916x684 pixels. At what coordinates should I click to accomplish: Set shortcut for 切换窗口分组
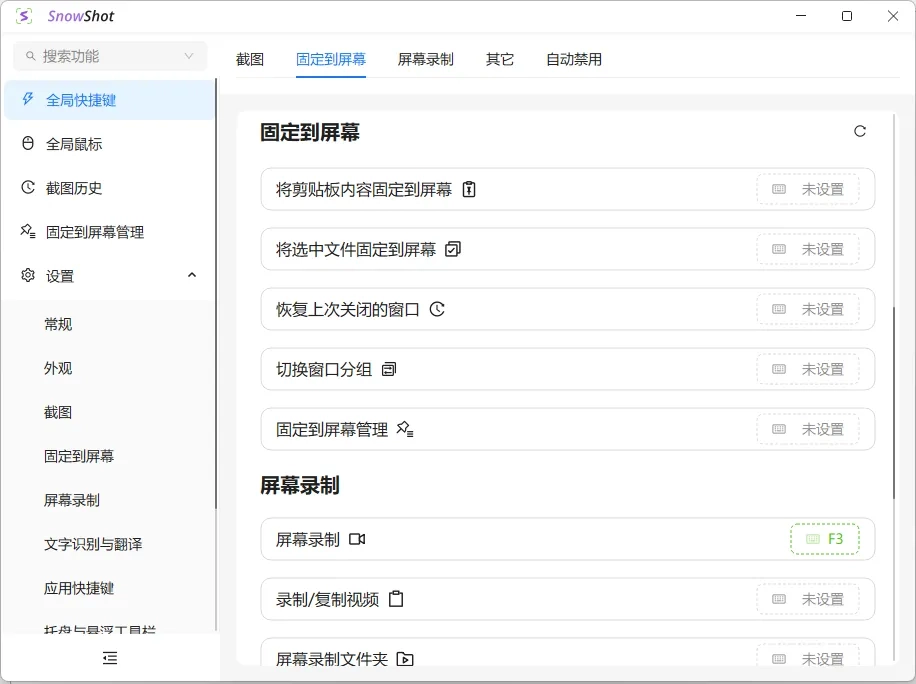coord(808,369)
